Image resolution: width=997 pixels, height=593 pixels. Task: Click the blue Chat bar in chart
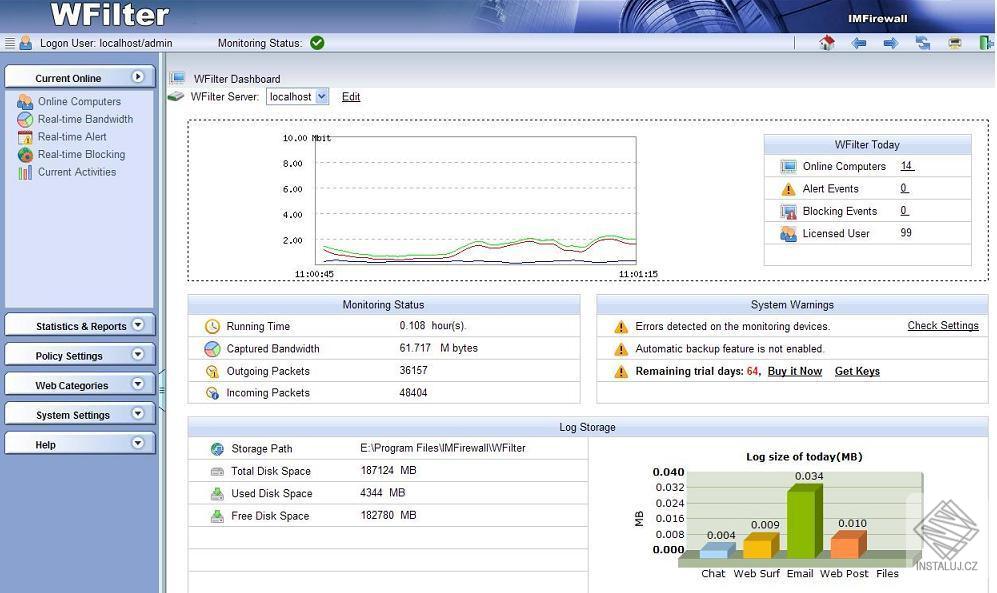[717, 550]
